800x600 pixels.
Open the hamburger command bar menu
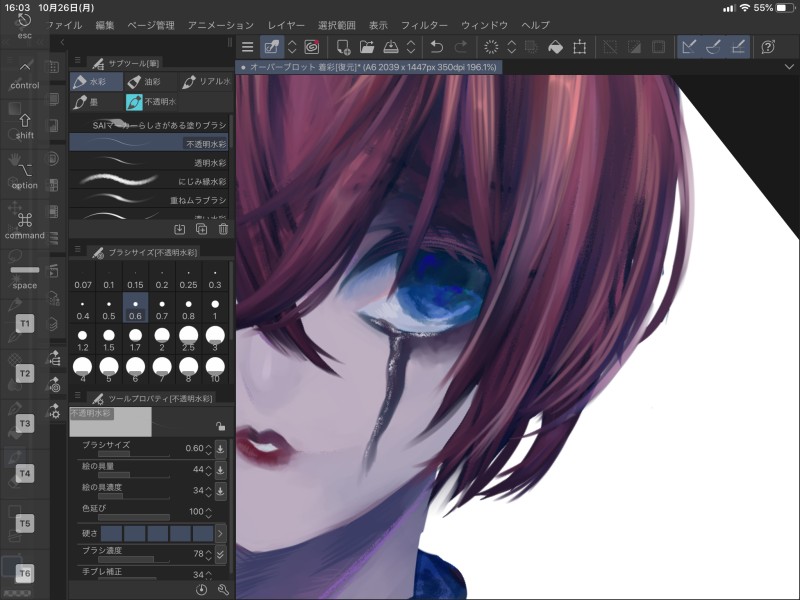pos(247,47)
